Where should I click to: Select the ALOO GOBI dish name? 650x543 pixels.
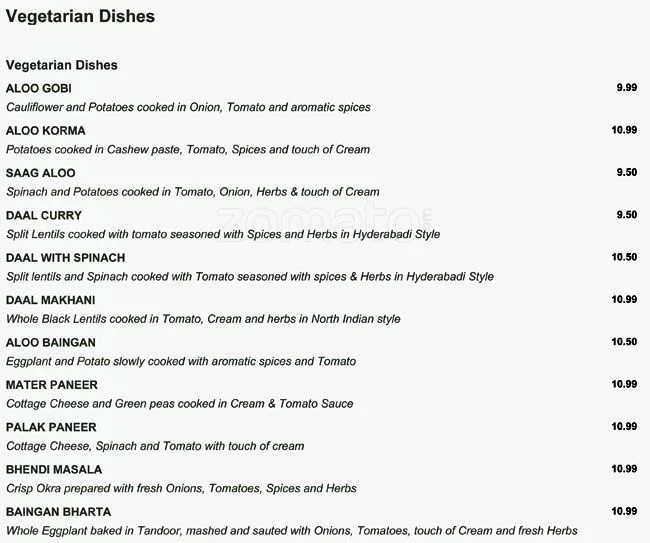pyautogui.click(x=39, y=88)
